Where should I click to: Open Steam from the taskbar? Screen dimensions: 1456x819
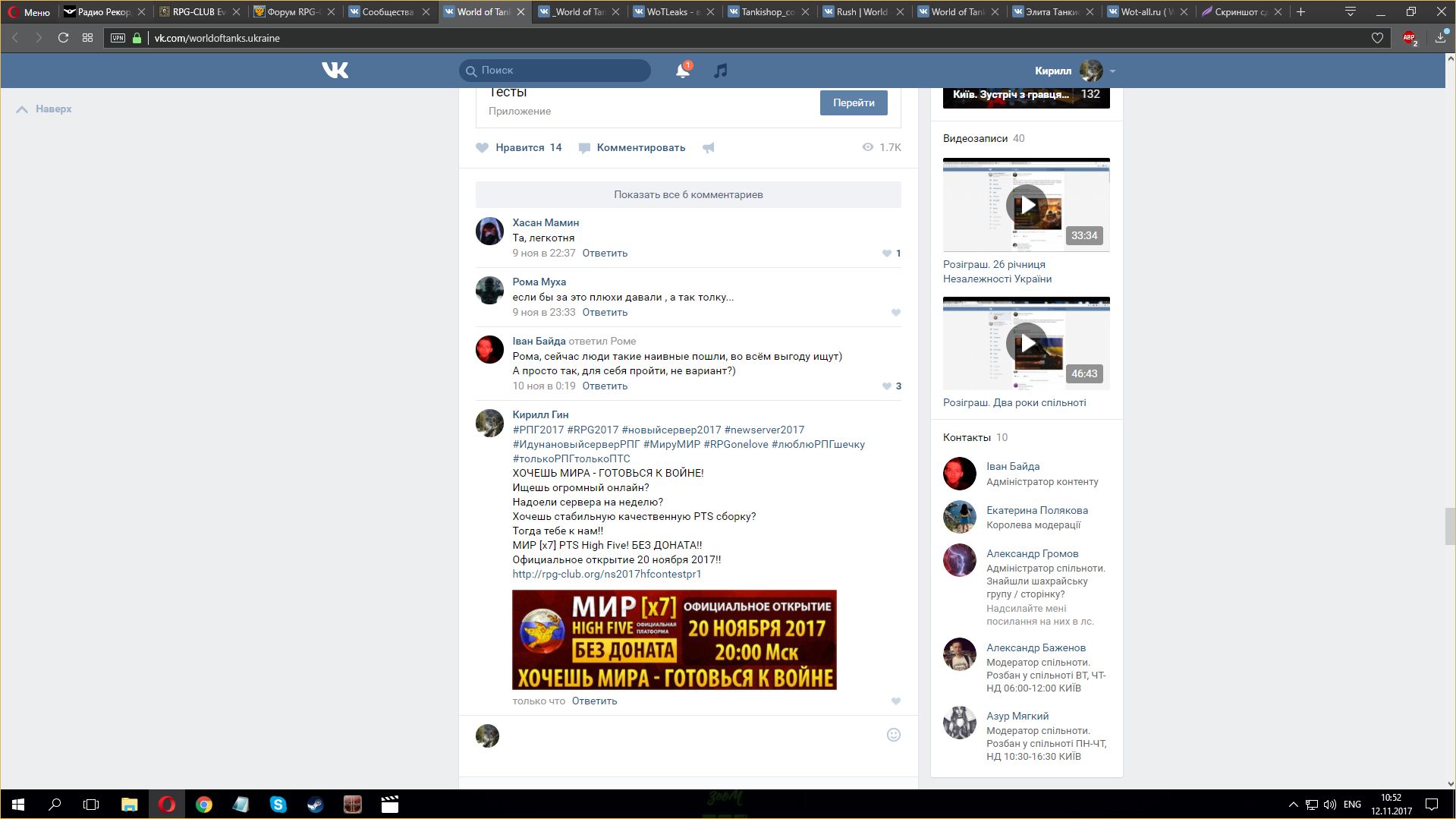click(315, 805)
